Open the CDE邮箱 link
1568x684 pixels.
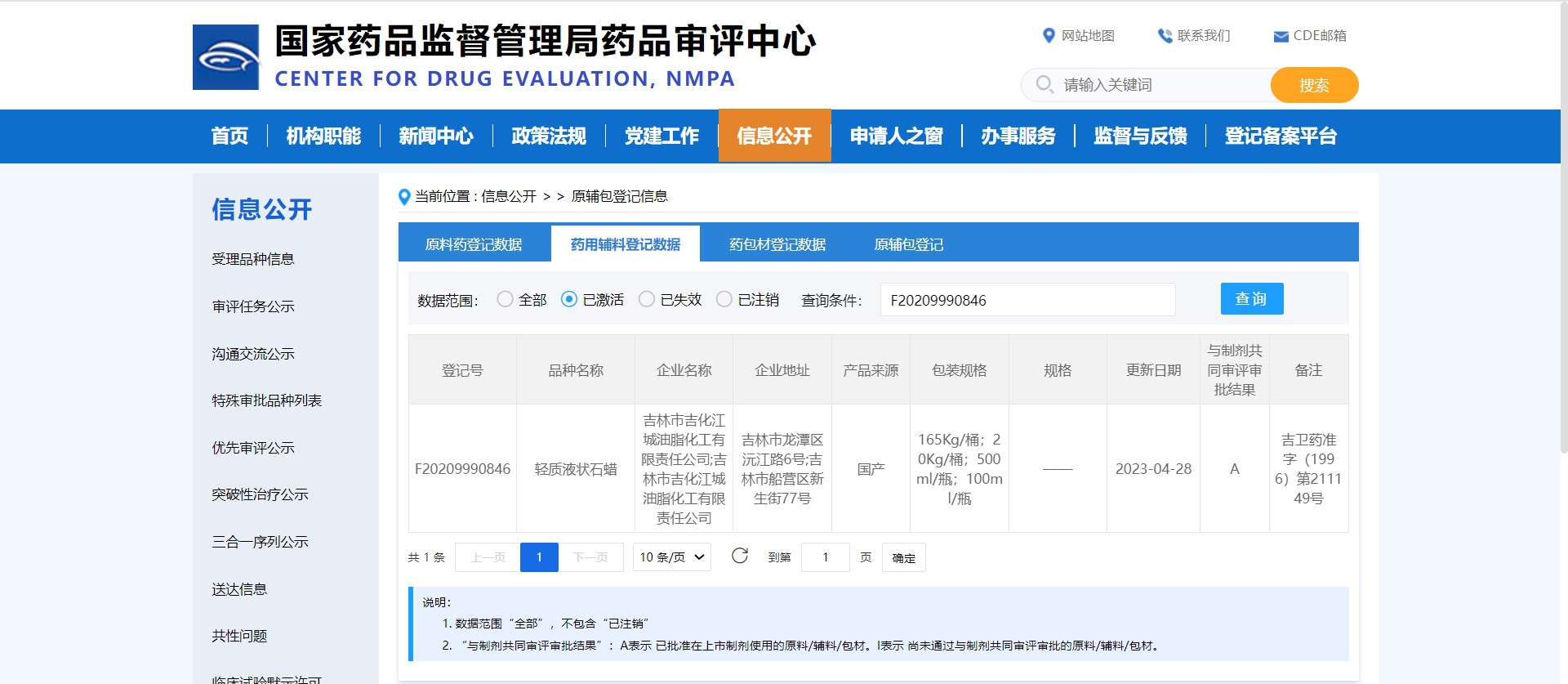click(x=1320, y=36)
